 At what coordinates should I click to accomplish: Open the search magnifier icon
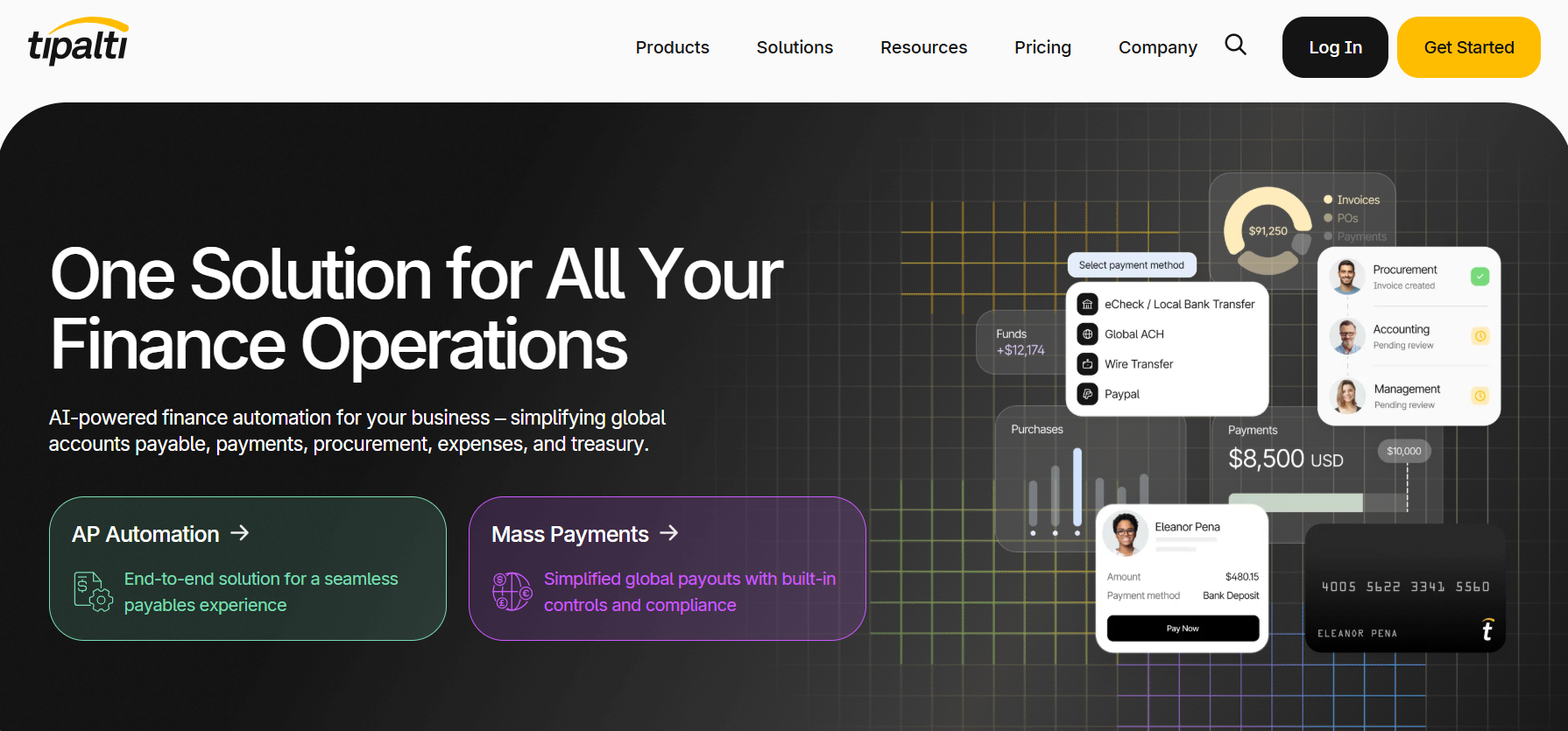click(1235, 45)
